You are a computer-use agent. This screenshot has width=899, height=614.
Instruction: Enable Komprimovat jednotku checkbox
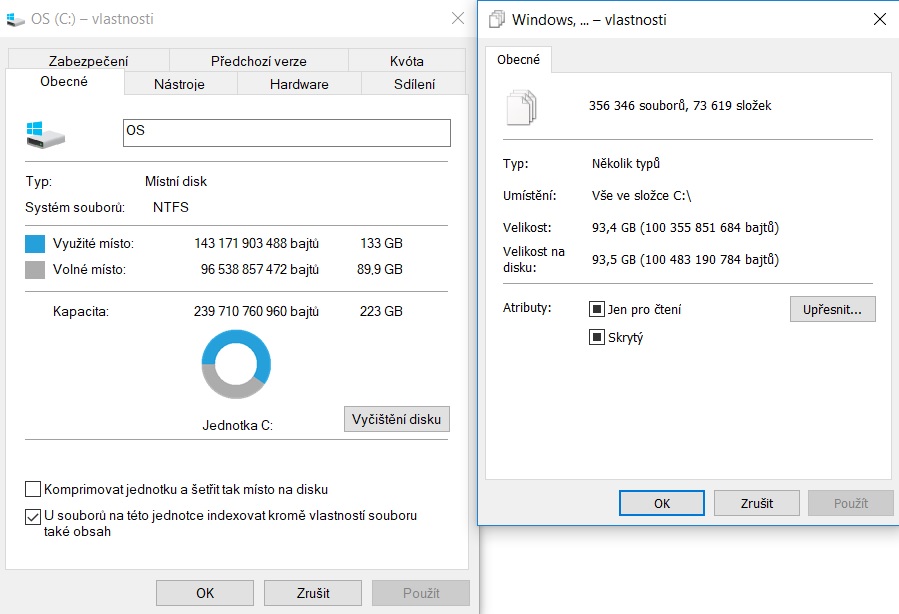(x=33, y=489)
